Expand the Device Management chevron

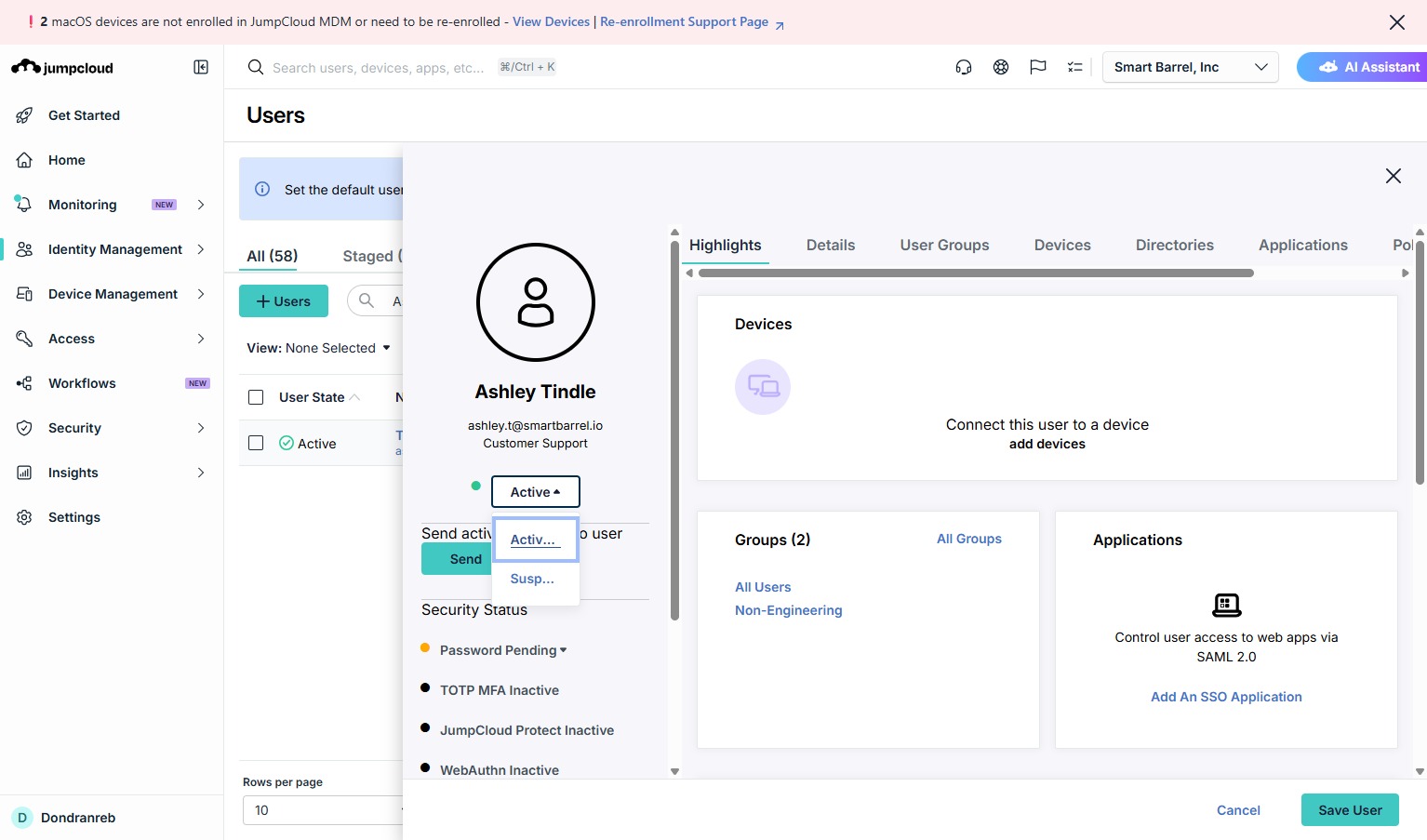(201, 294)
